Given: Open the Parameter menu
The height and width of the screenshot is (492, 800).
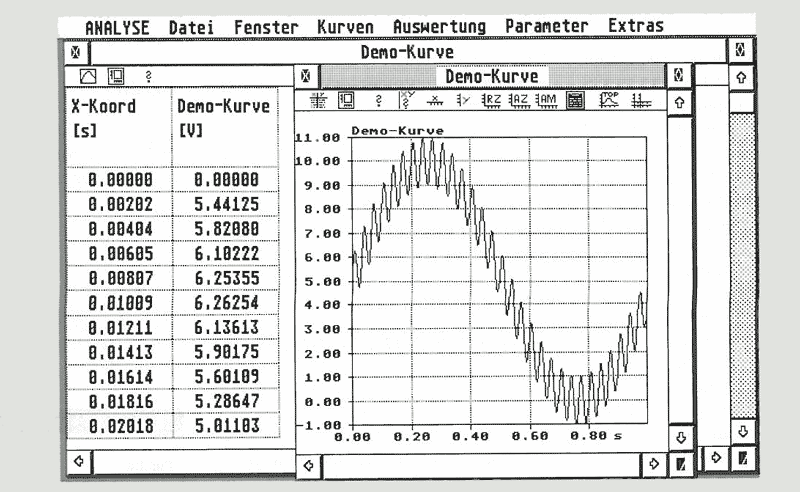Looking at the screenshot, I should click(x=546, y=26).
